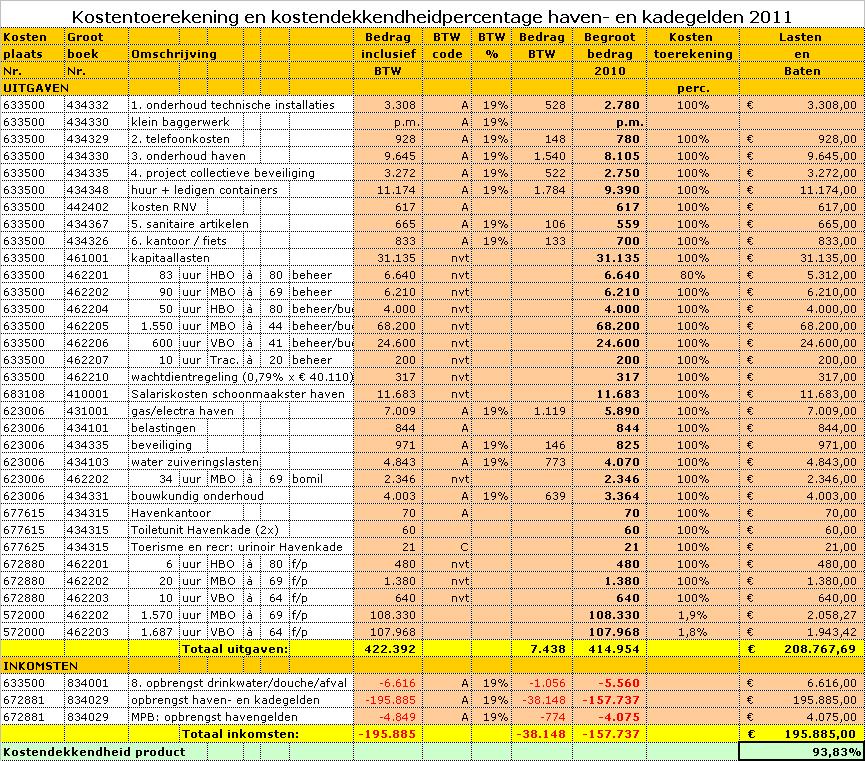The image size is (865, 761).
Task: Click the 1,9% toerekening percentage
Action: [x=693, y=615]
